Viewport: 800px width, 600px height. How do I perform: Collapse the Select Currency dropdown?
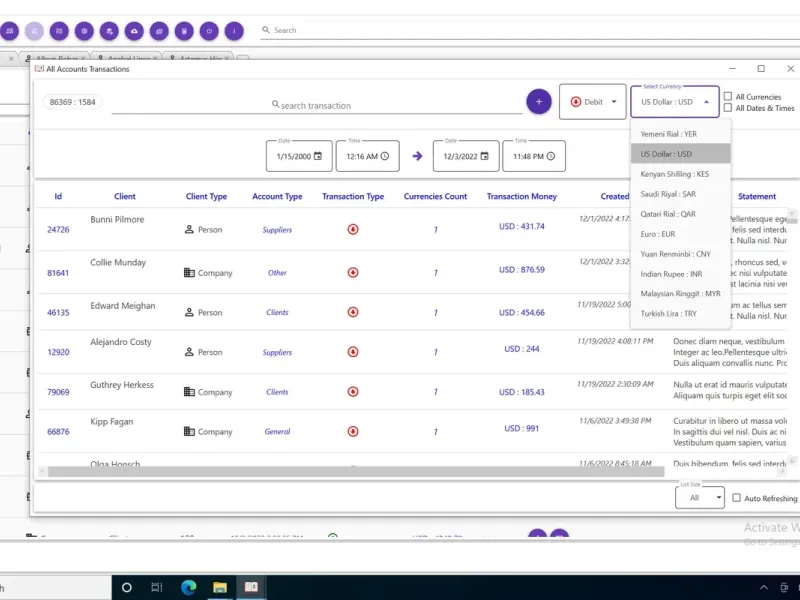[x=707, y=102]
